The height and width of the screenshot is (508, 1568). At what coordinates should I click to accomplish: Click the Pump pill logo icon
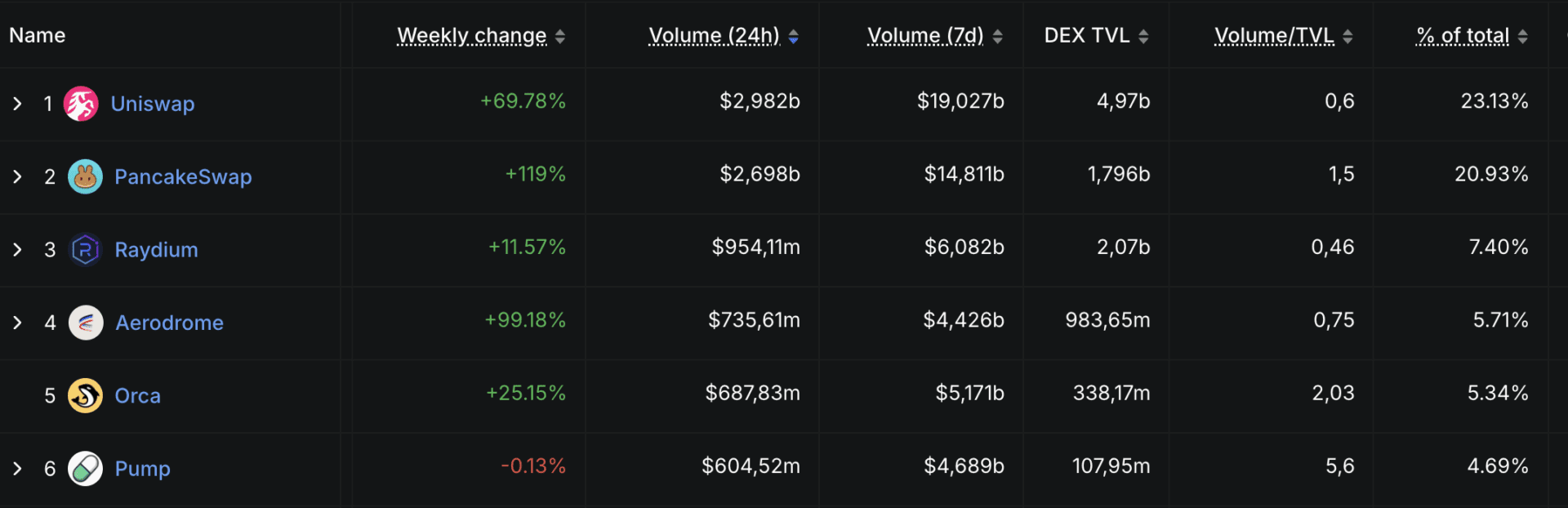pyautogui.click(x=85, y=469)
